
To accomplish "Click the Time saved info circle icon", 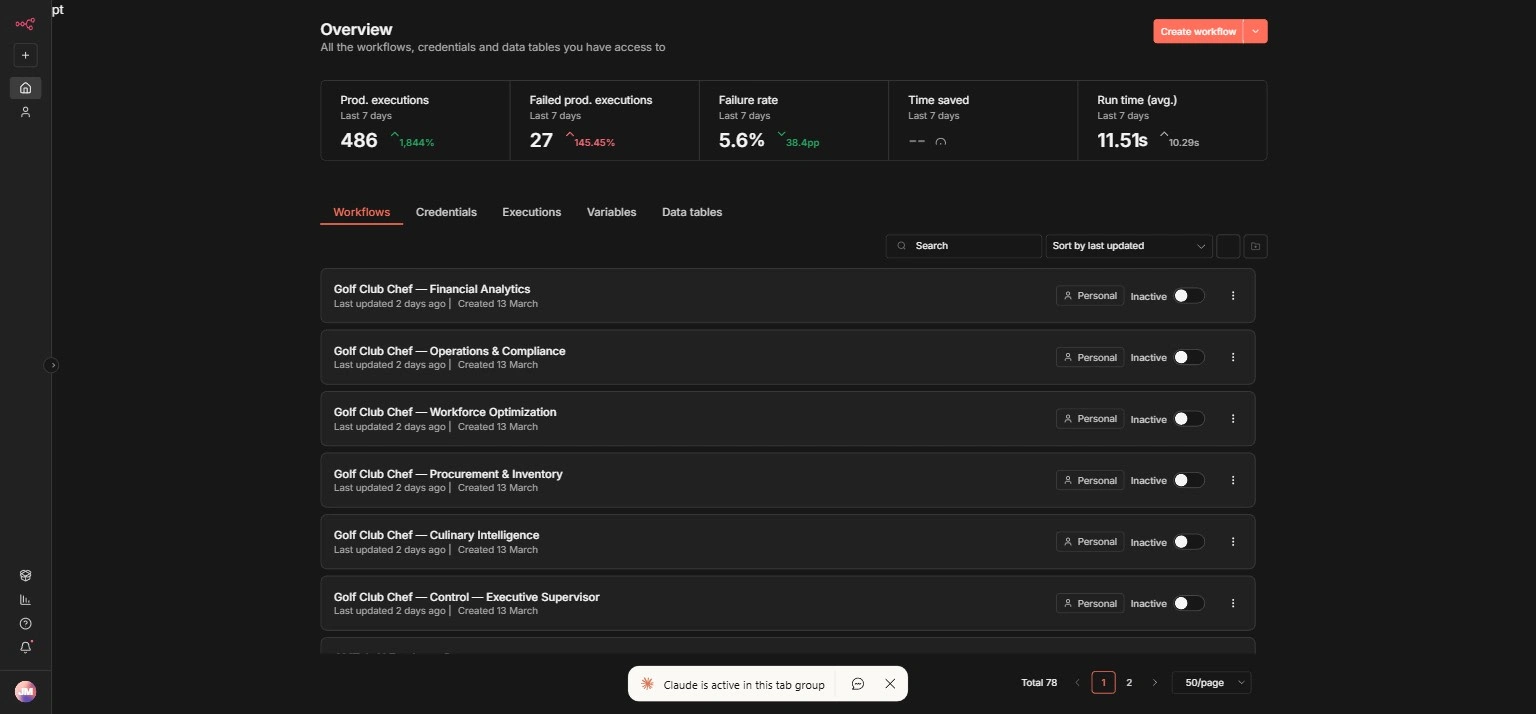I will point(940,142).
